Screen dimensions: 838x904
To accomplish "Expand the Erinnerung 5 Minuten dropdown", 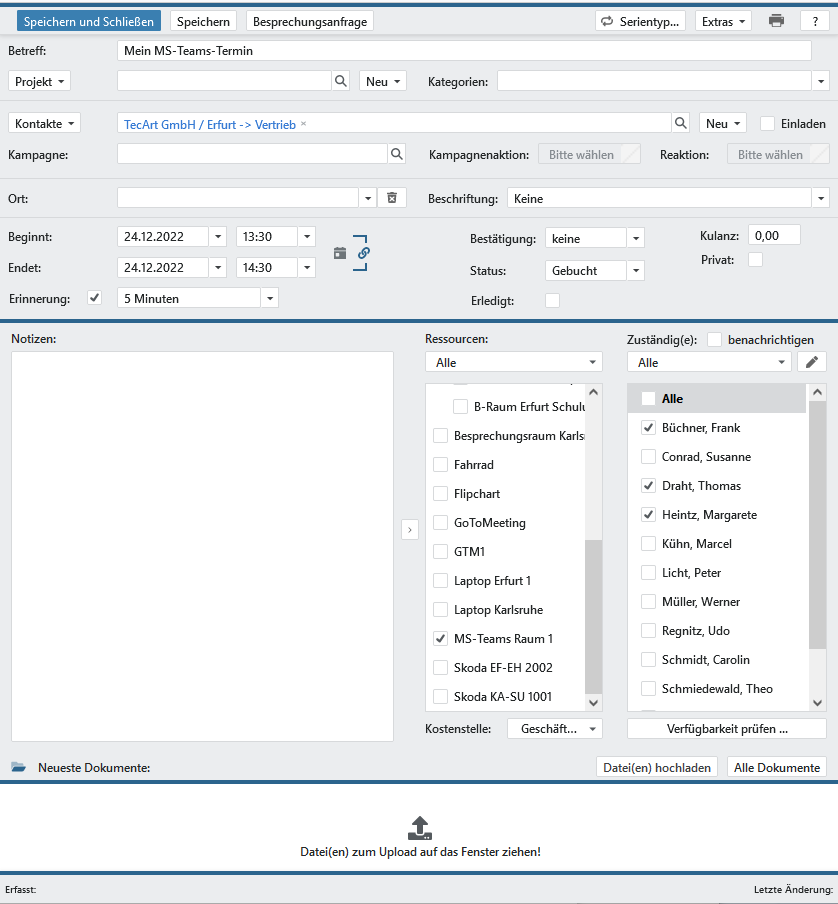I will point(269,298).
